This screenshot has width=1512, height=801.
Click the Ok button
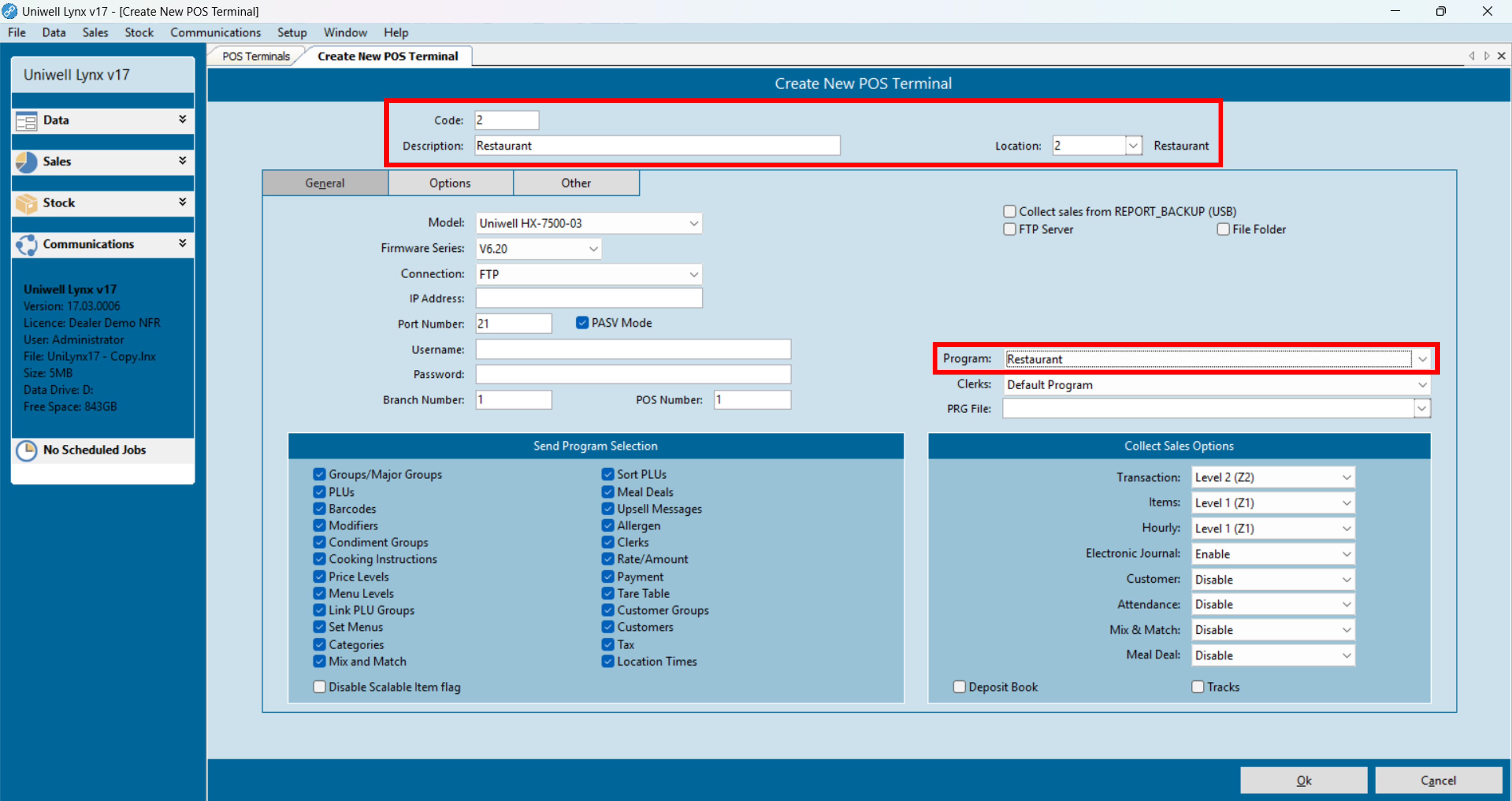pyautogui.click(x=1304, y=780)
